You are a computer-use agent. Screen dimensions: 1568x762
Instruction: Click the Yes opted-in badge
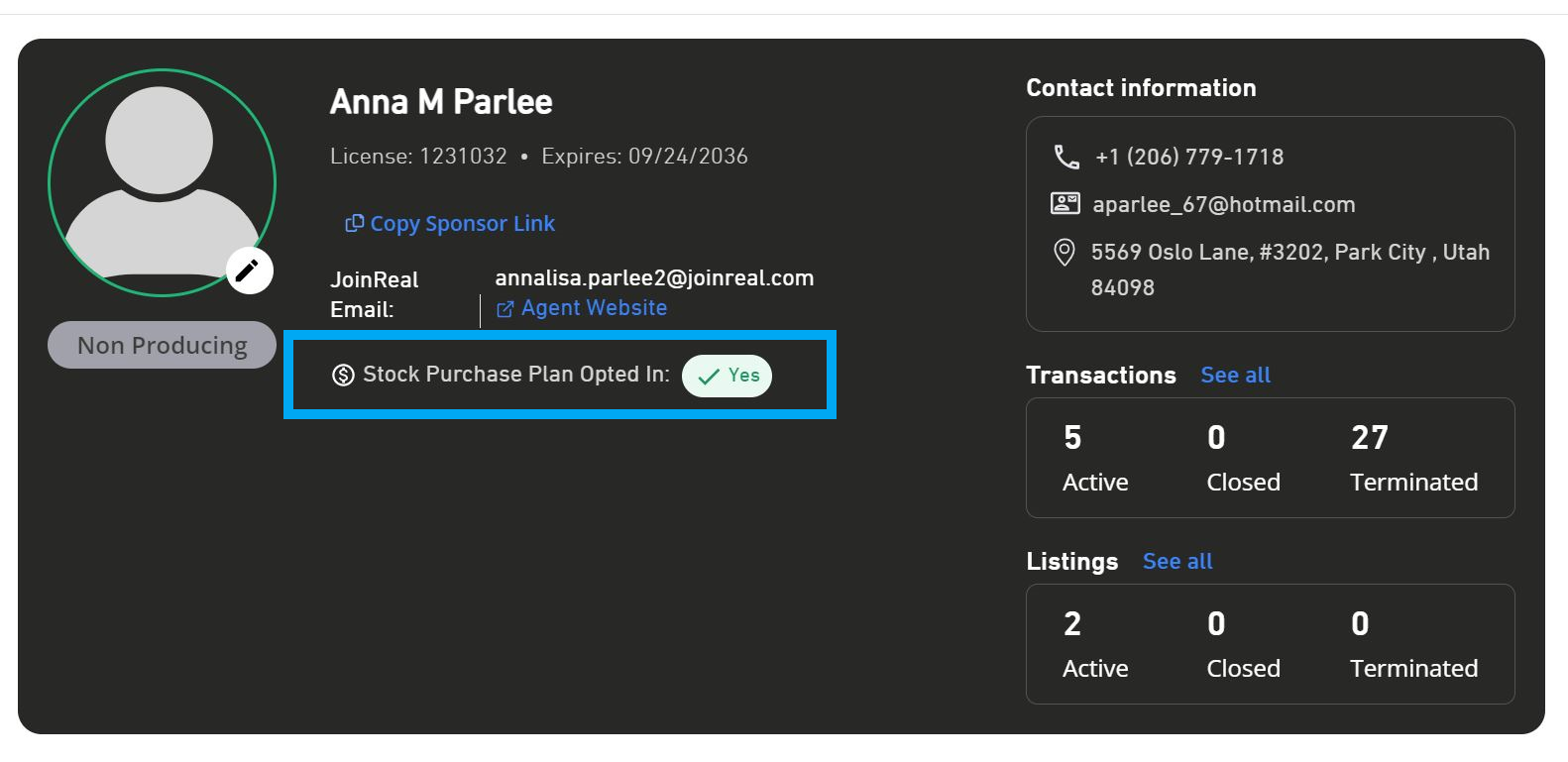tap(727, 376)
